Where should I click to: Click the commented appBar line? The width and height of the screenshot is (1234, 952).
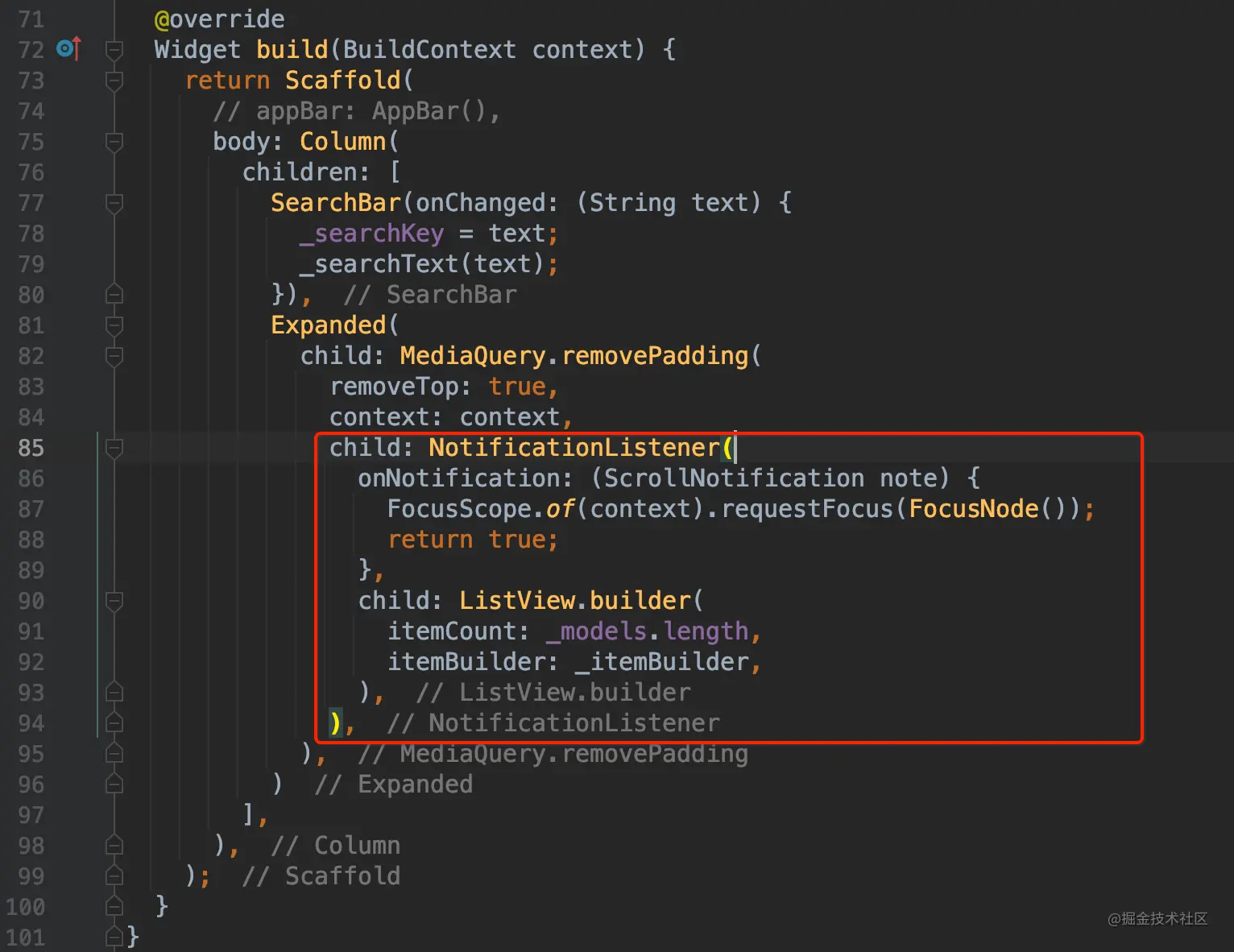[357, 111]
